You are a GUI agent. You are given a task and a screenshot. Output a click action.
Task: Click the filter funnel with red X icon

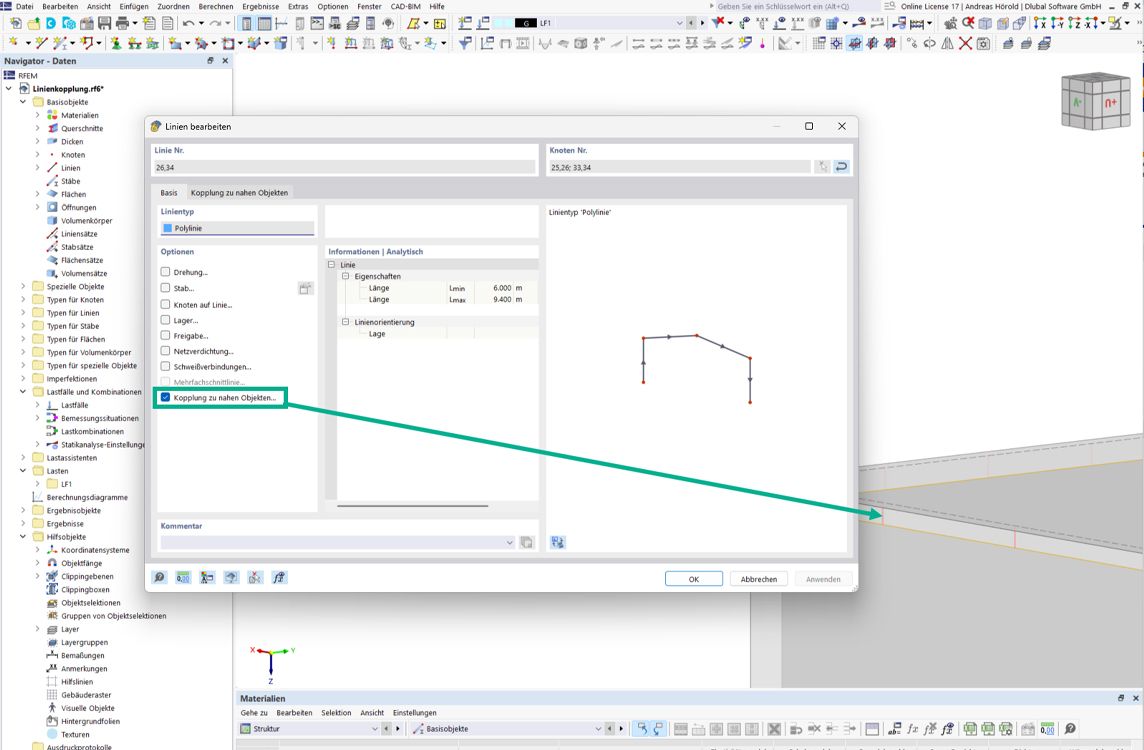[719, 23]
